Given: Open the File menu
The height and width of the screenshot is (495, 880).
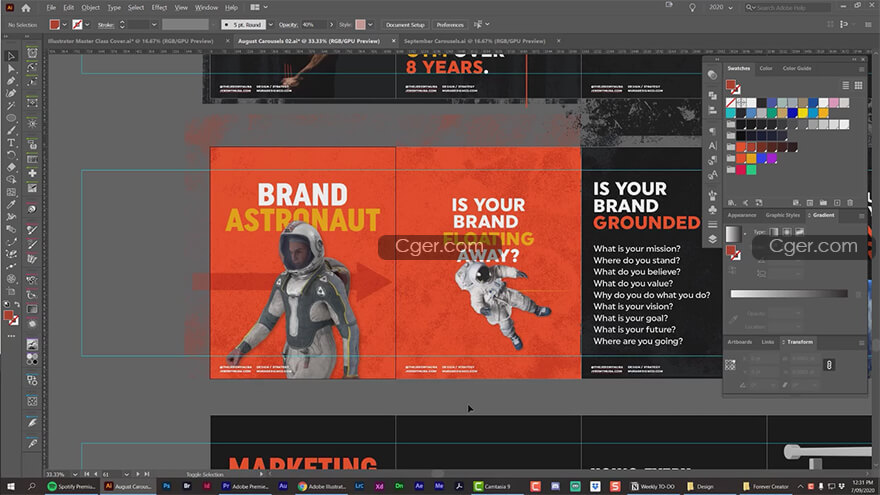Looking at the screenshot, I should click(x=51, y=8).
